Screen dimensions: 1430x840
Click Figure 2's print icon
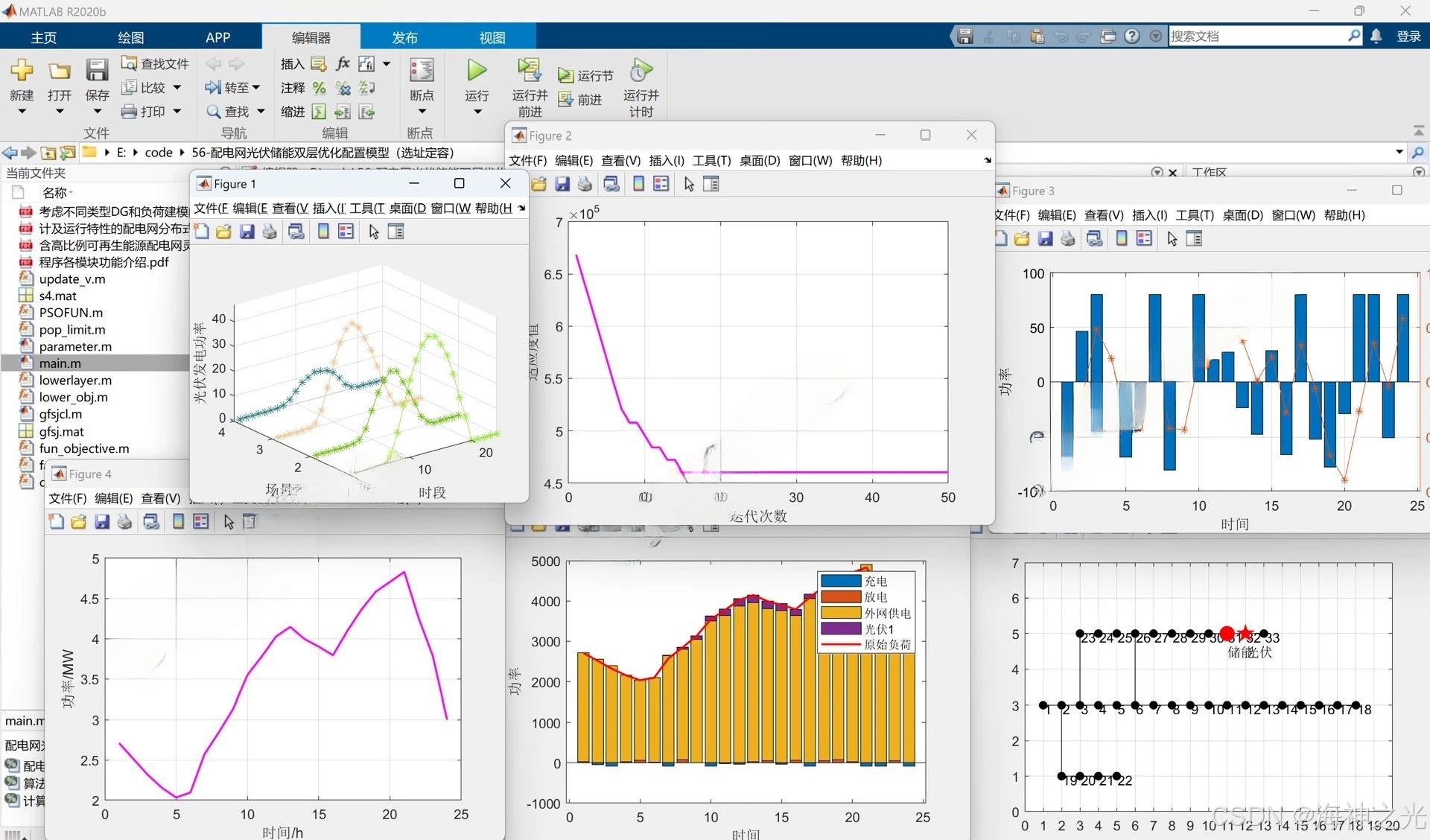tap(585, 184)
